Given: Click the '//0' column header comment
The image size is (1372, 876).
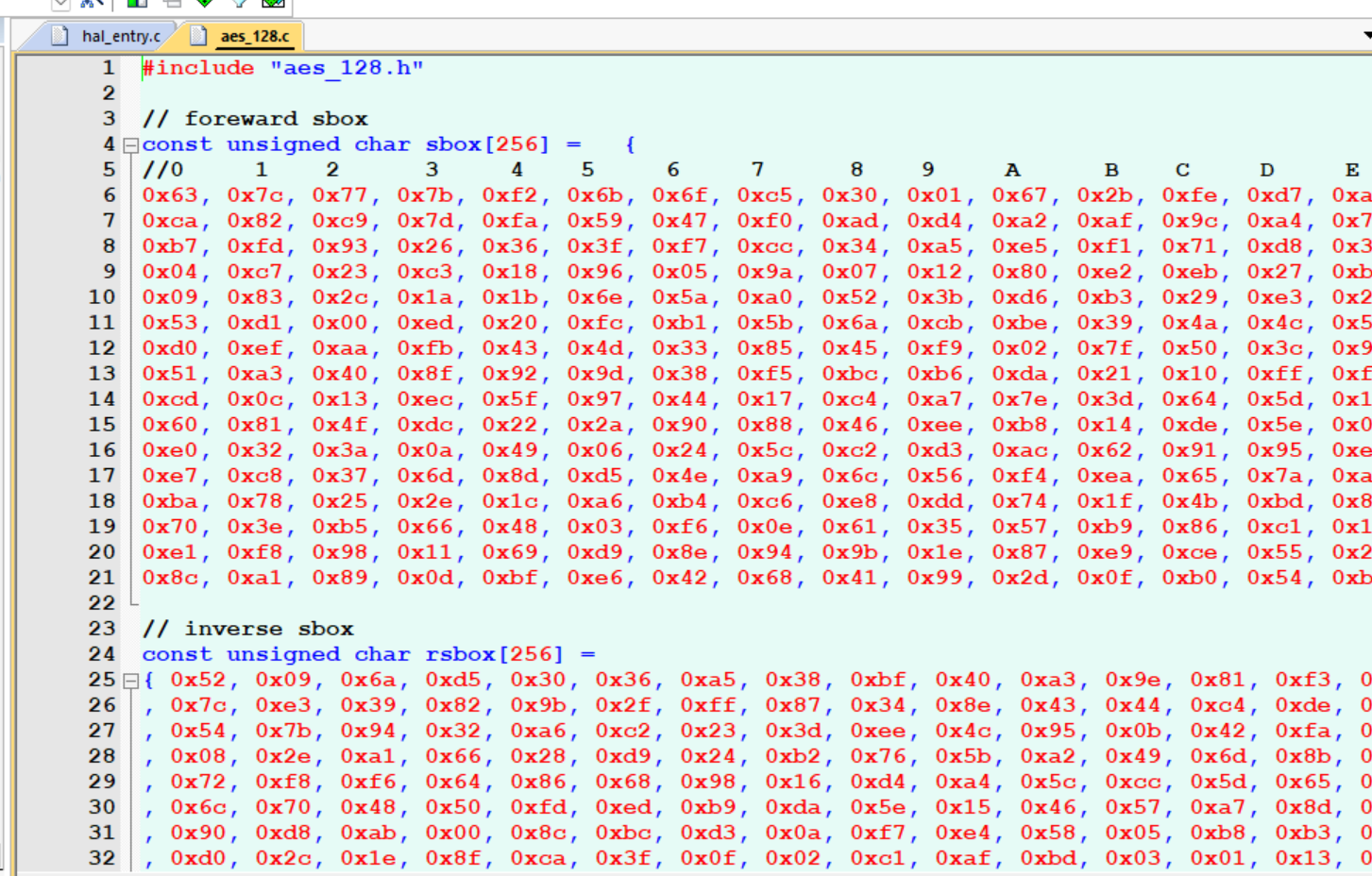Looking at the screenshot, I should pos(162,170).
